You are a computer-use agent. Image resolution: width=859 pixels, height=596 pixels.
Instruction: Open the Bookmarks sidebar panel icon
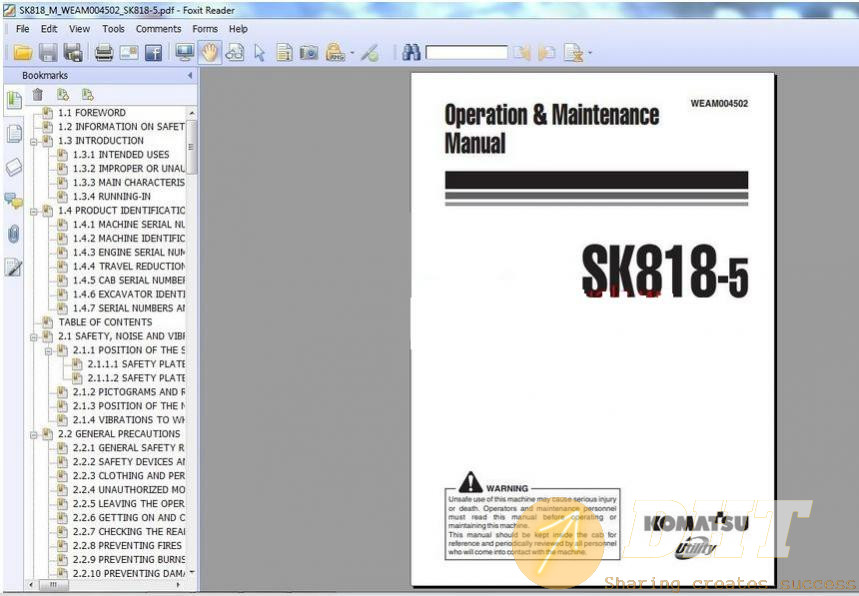click(x=14, y=100)
